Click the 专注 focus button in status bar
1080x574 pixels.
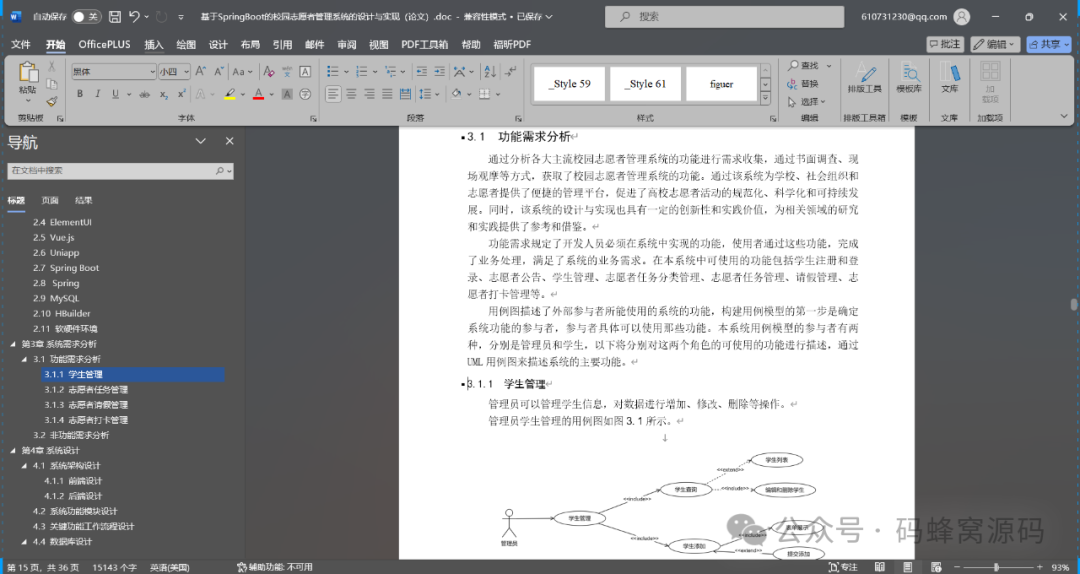pyautogui.click(x=844, y=566)
